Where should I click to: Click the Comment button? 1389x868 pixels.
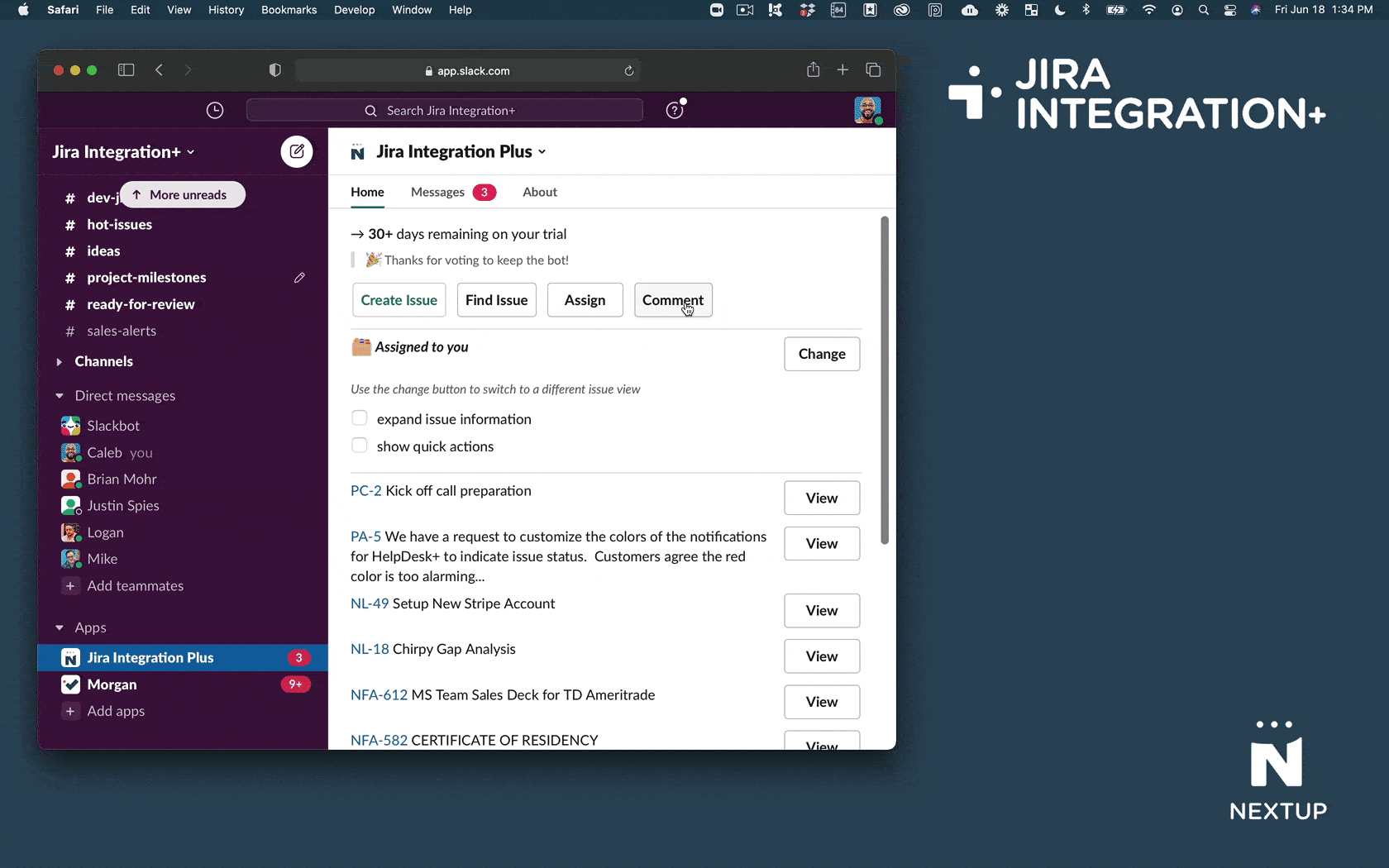pyautogui.click(x=673, y=300)
